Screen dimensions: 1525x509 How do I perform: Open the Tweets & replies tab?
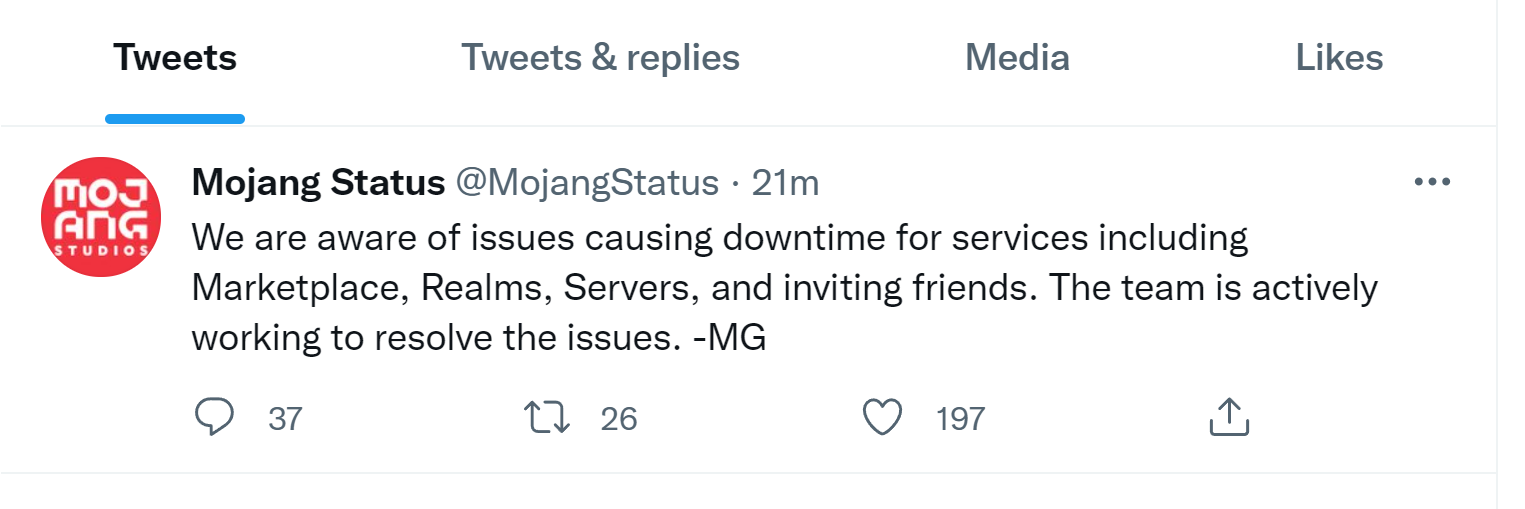pos(600,58)
